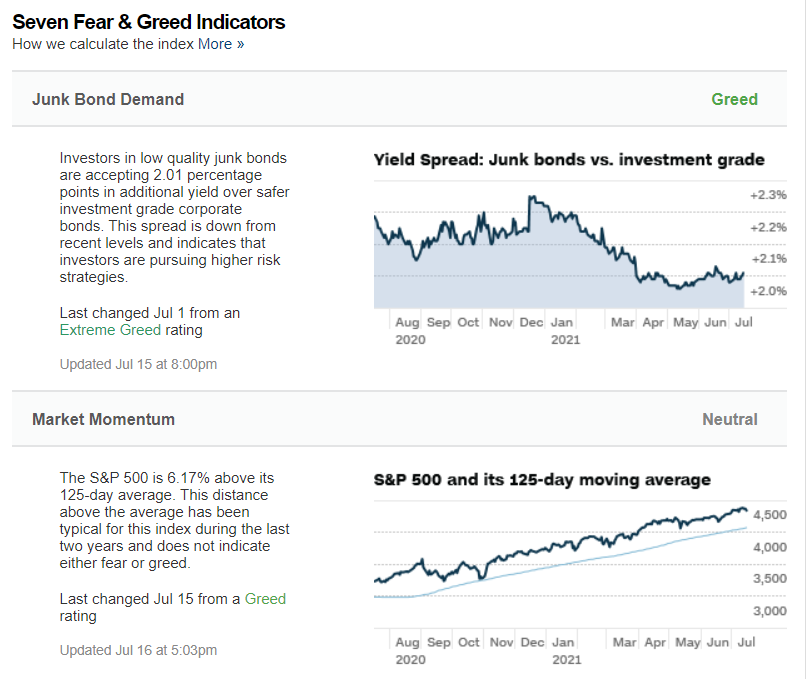Click the 'Updated Jul 16 at 5:03pm' timestamp
This screenshot has width=806, height=679.
(138, 650)
